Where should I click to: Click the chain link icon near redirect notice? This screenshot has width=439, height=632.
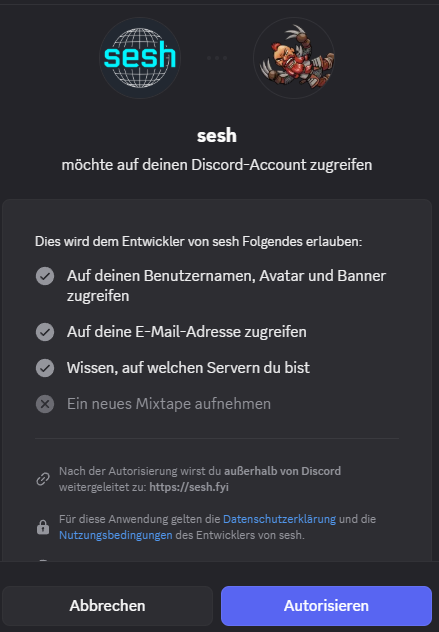(43, 479)
